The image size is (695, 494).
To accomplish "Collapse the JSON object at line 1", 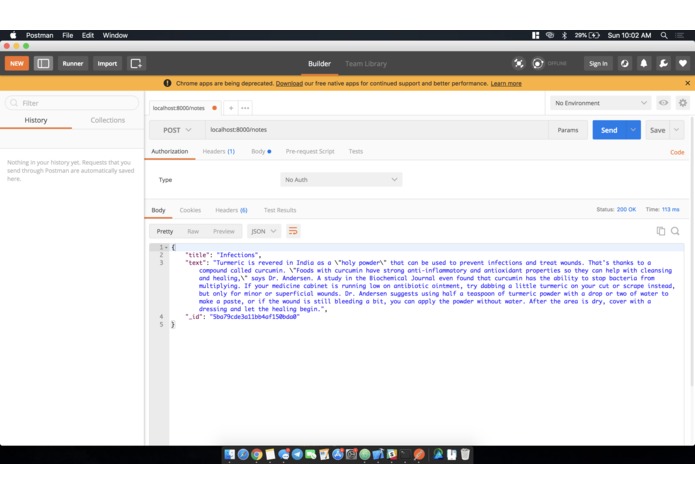I will pos(167,247).
